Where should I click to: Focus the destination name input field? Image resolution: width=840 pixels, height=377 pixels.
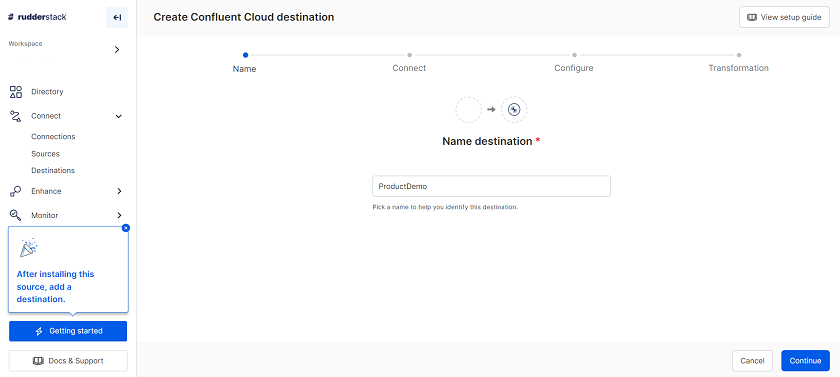491,186
